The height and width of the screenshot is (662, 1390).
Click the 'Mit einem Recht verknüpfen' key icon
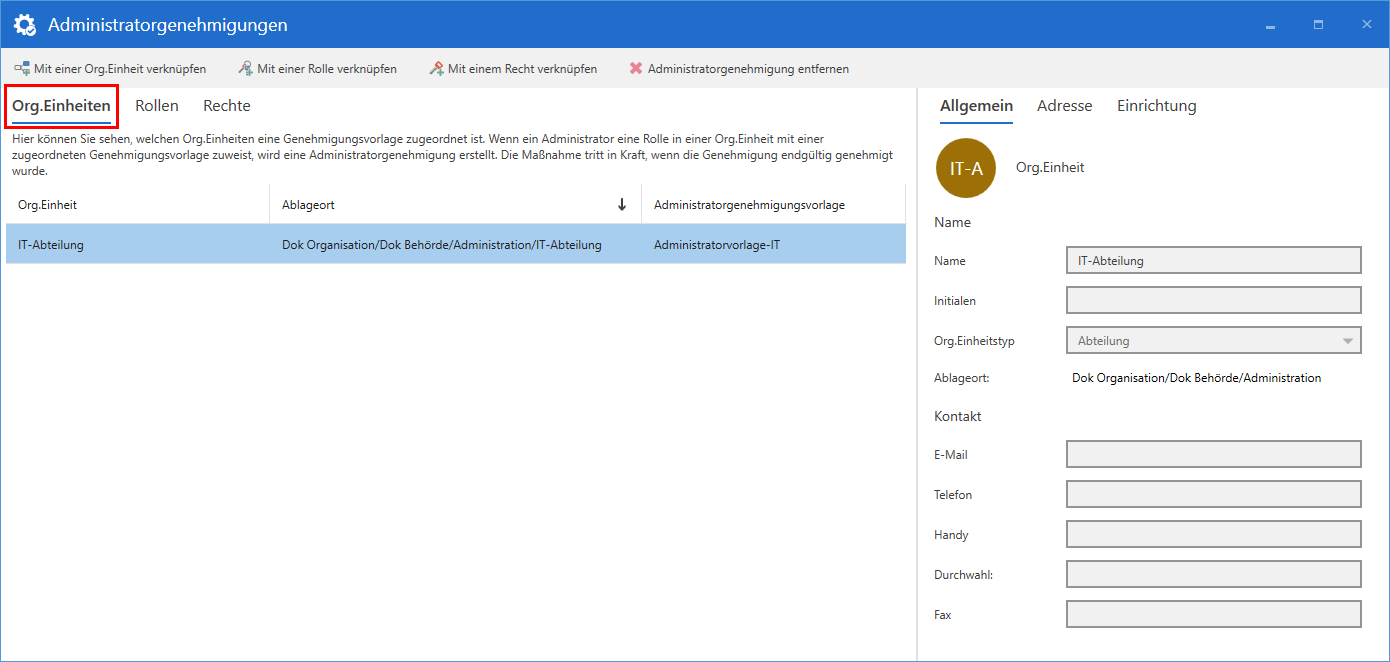pos(437,68)
